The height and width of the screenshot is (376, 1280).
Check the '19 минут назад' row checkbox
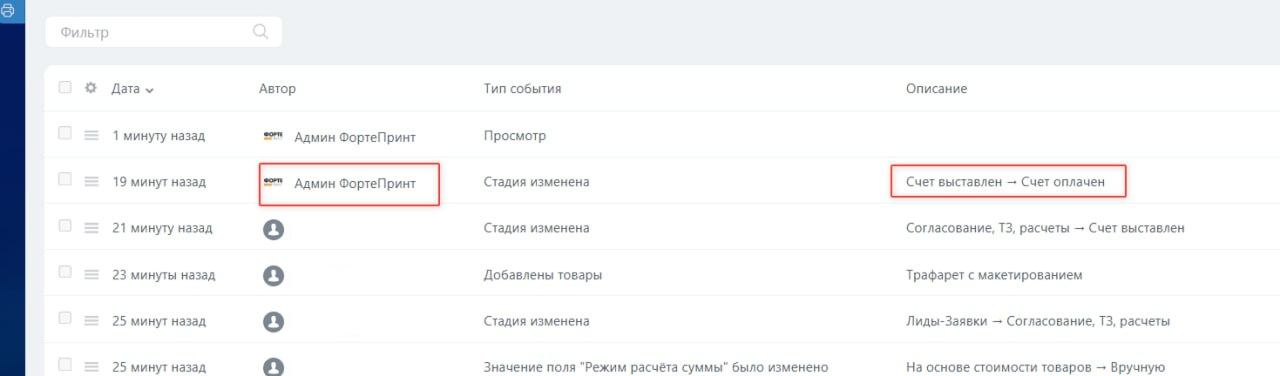click(65, 179)
